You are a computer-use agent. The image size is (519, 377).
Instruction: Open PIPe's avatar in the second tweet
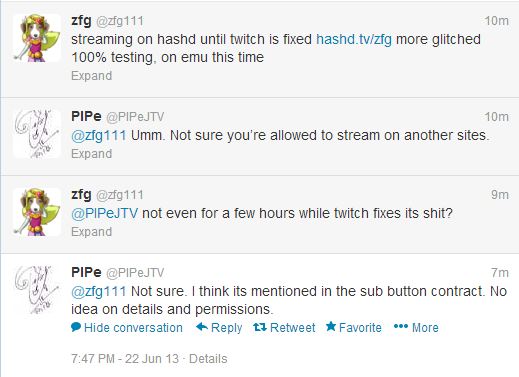(37, 134)
